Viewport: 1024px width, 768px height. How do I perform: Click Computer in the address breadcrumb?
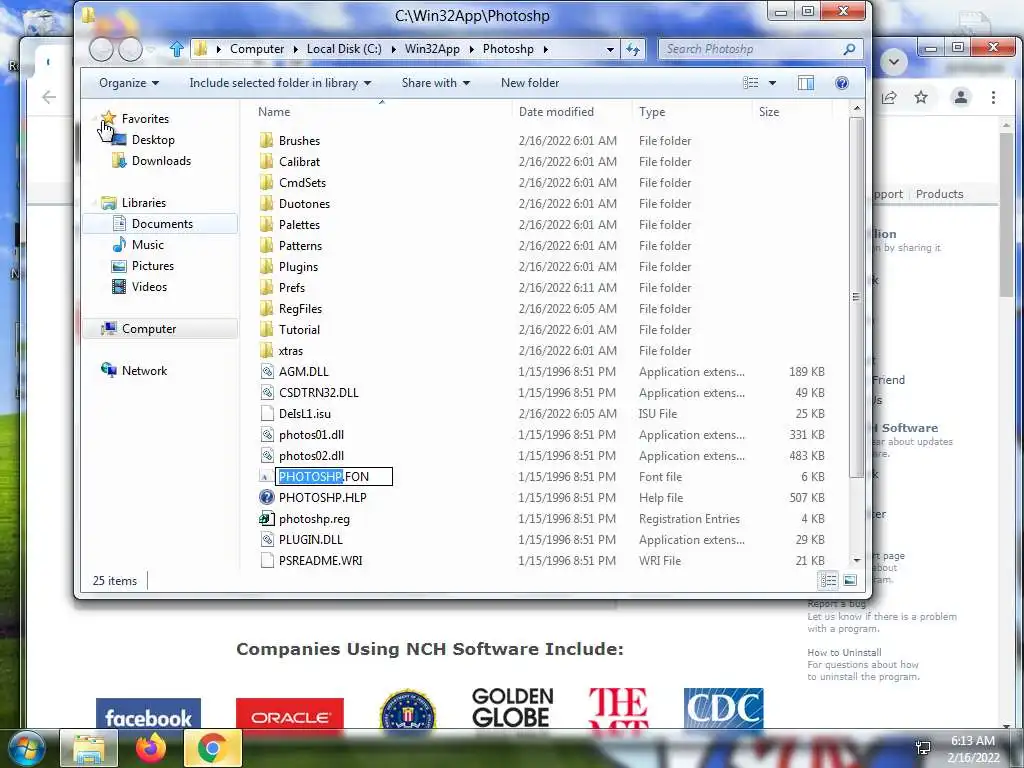pyautogui.click(x=257, y=49)
